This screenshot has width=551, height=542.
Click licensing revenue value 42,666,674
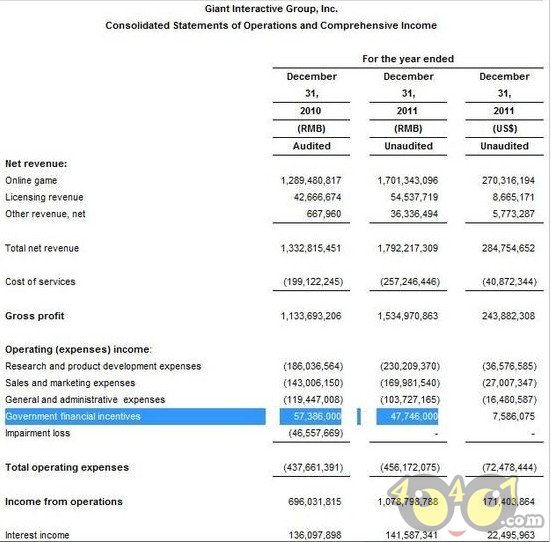(318, 197)
